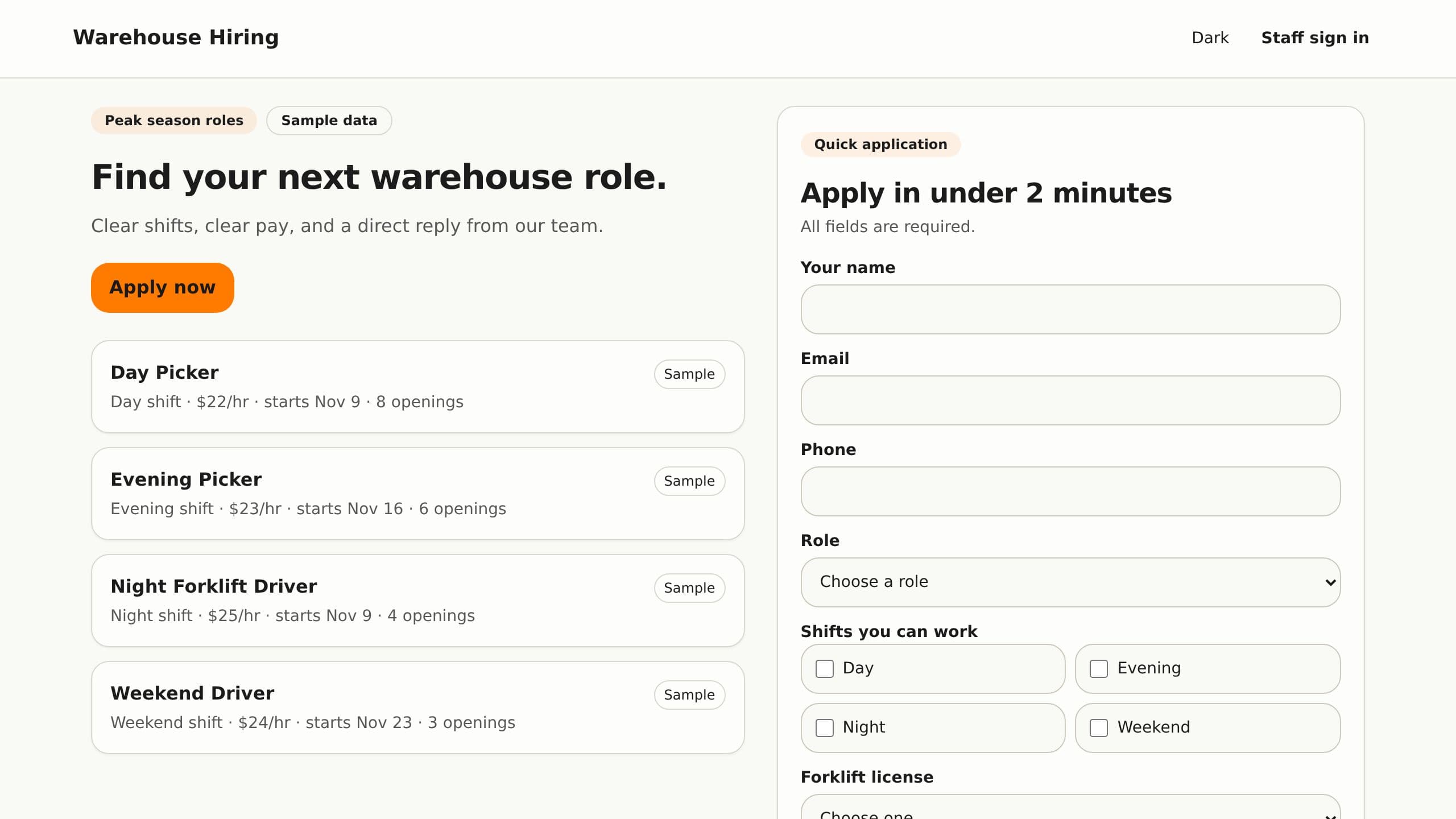The image size is (1456, 819).
Task: Click 'All fields are required.' note
Action: click(x=887, y=226)
